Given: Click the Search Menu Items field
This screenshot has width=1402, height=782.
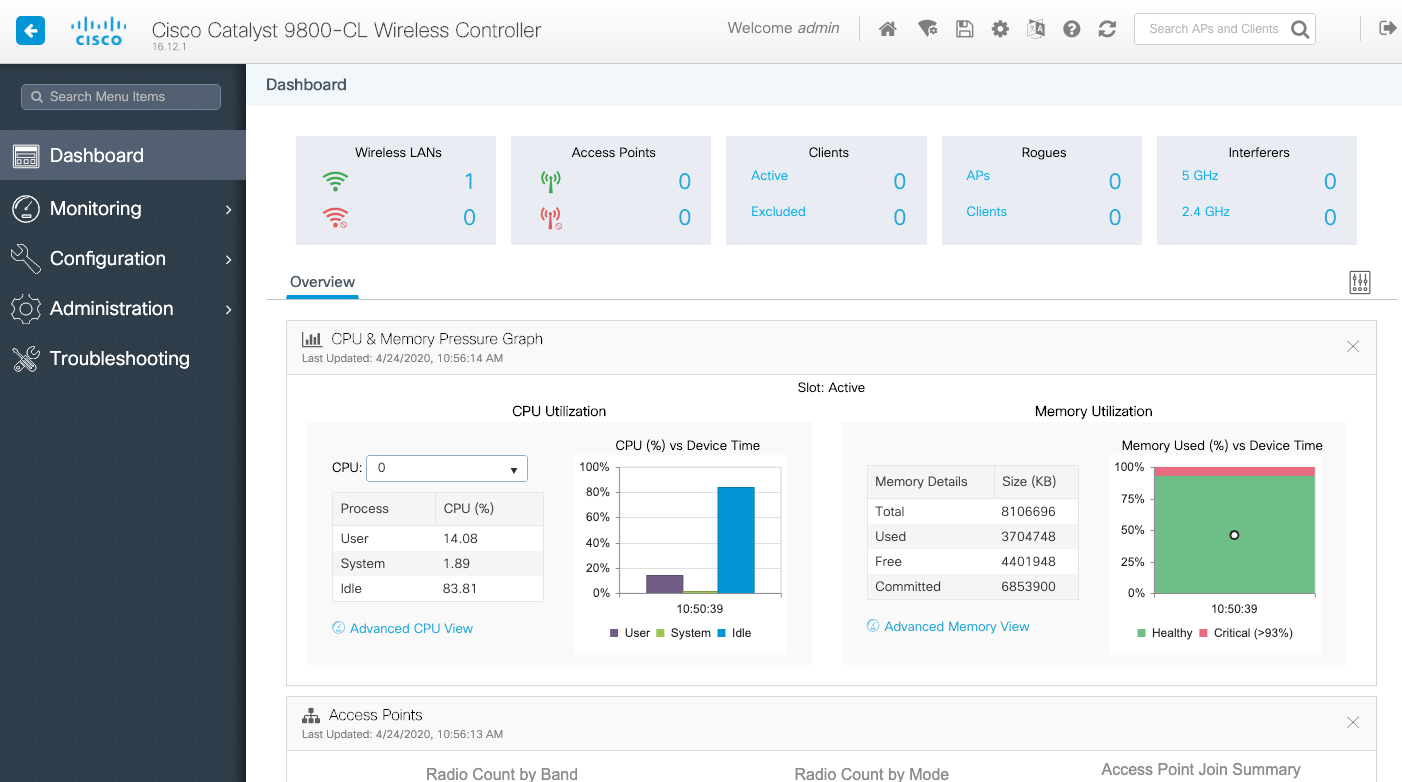Looking at the screenshot, I should coord(121,97).
